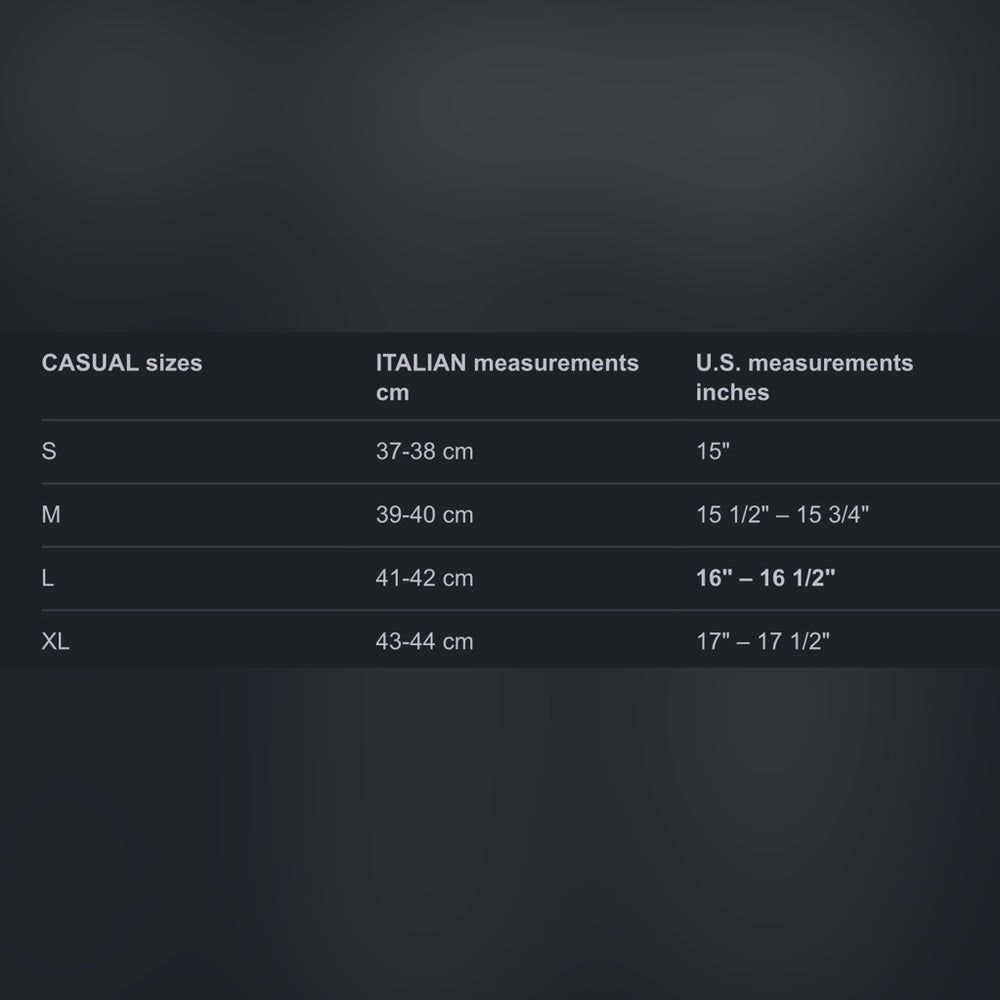The height and width of the screenshot is (1000, 1000).
Task: Select the S size cell
Action: point(49,452)
